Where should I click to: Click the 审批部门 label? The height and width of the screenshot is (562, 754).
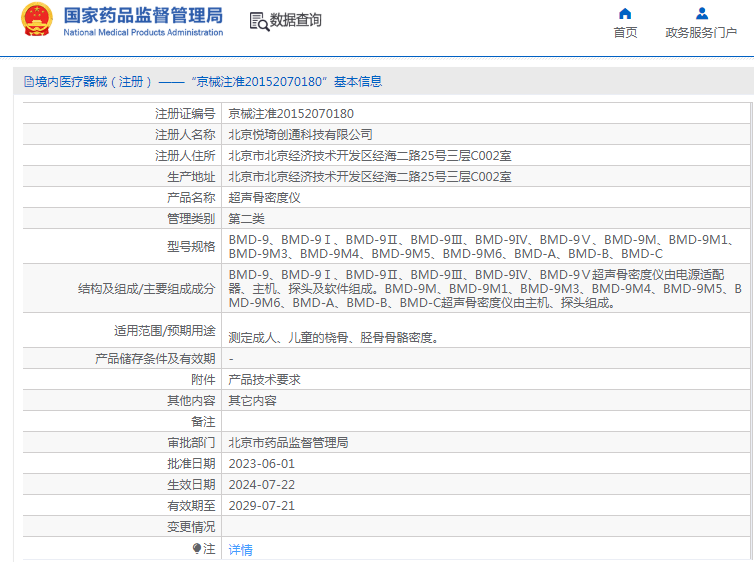click(191, 443)
